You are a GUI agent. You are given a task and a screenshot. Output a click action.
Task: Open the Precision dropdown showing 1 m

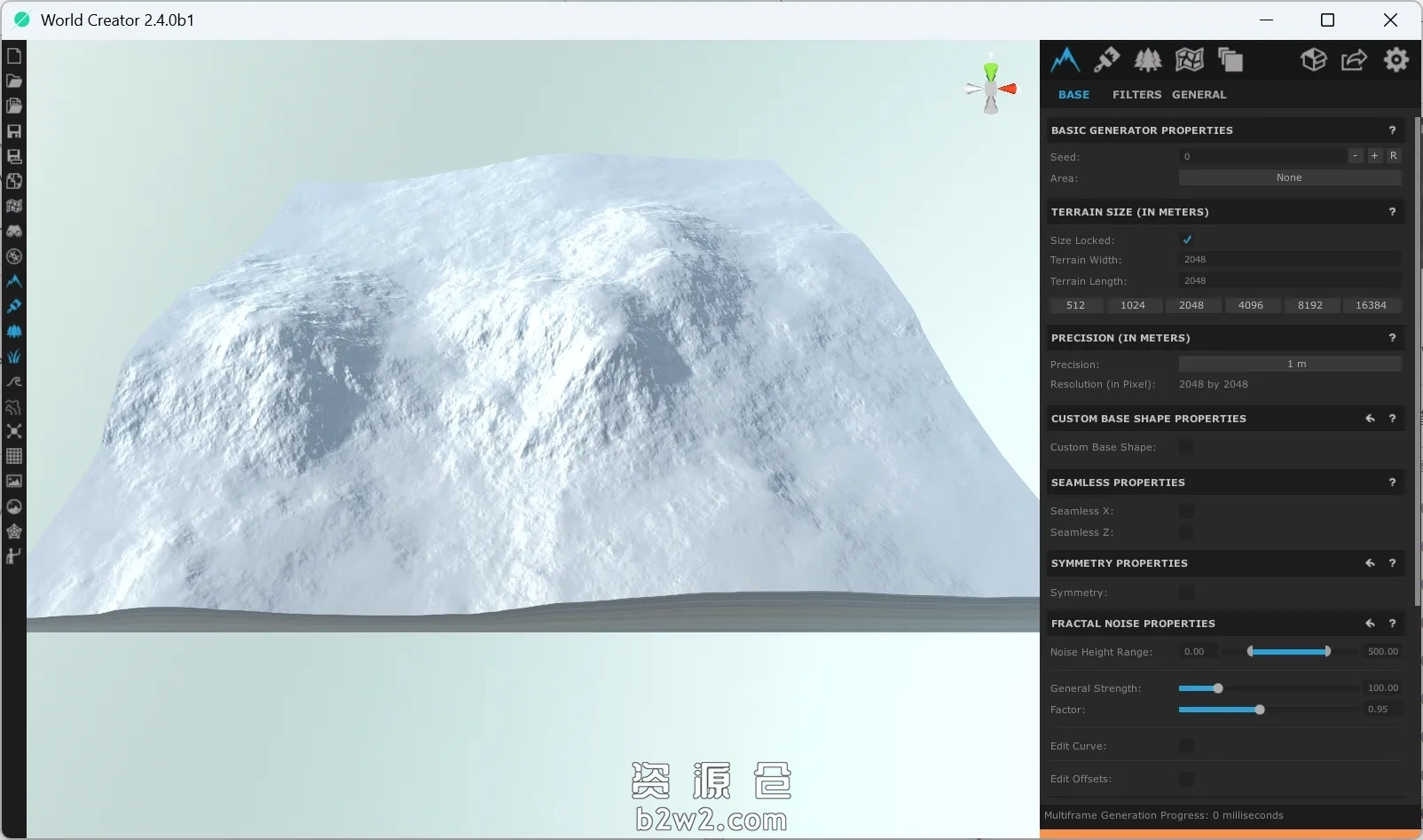point(1289,365)
